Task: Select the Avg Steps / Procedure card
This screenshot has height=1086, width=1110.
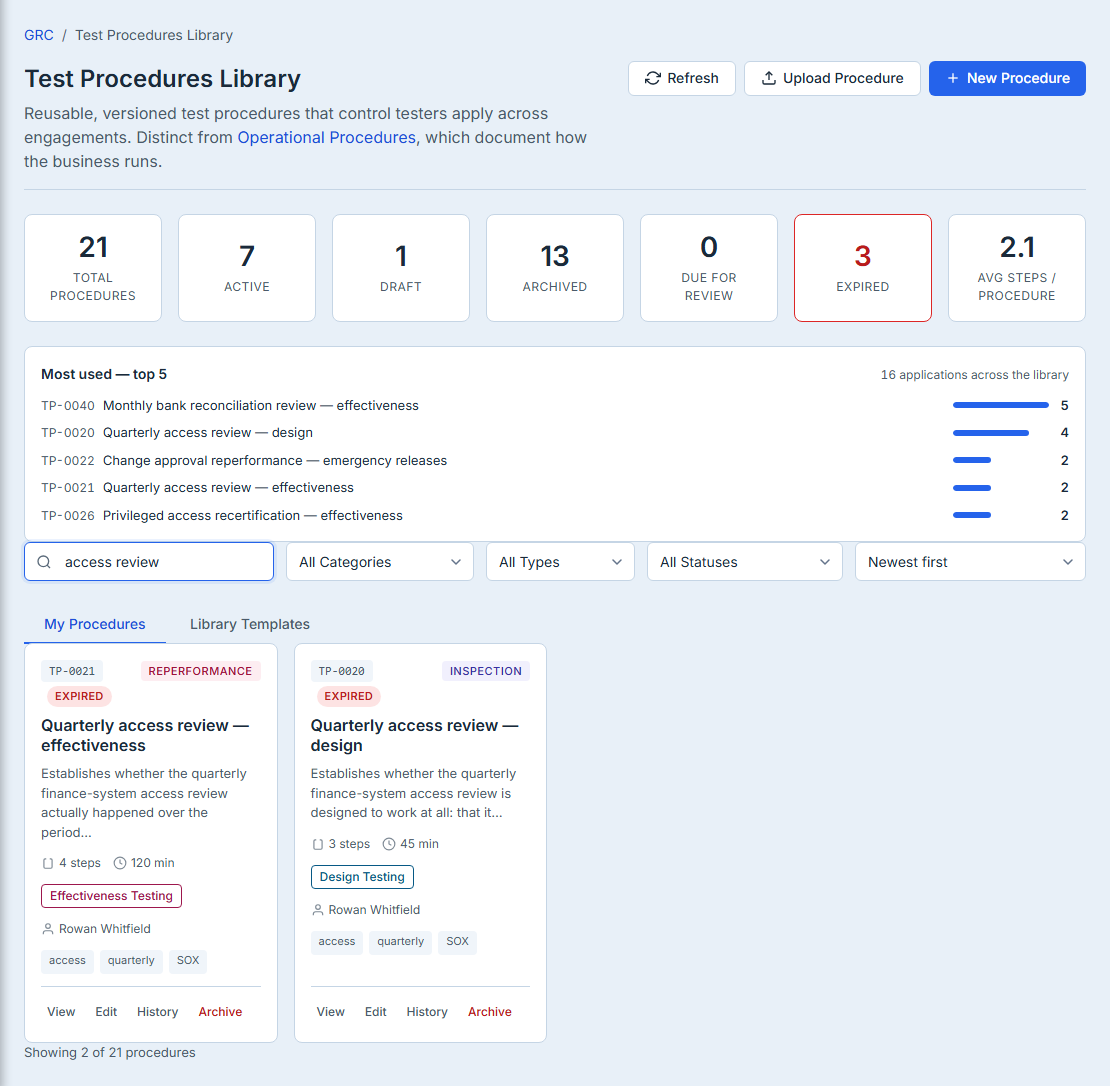Action: [x=1017, y=268]
